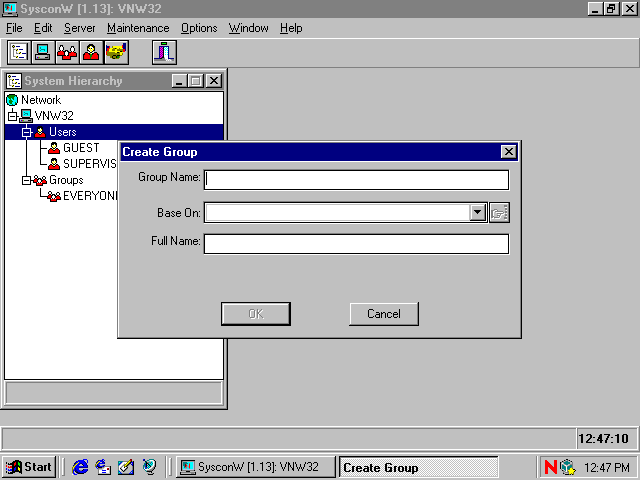Image resolution: width=640 pixels, height=480 pixels.
Task: Launch Internet Explorer from quick launch
Action: [80, 467]
